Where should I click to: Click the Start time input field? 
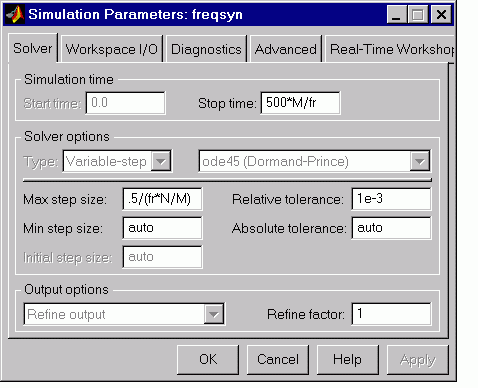[x=125, y=103]
